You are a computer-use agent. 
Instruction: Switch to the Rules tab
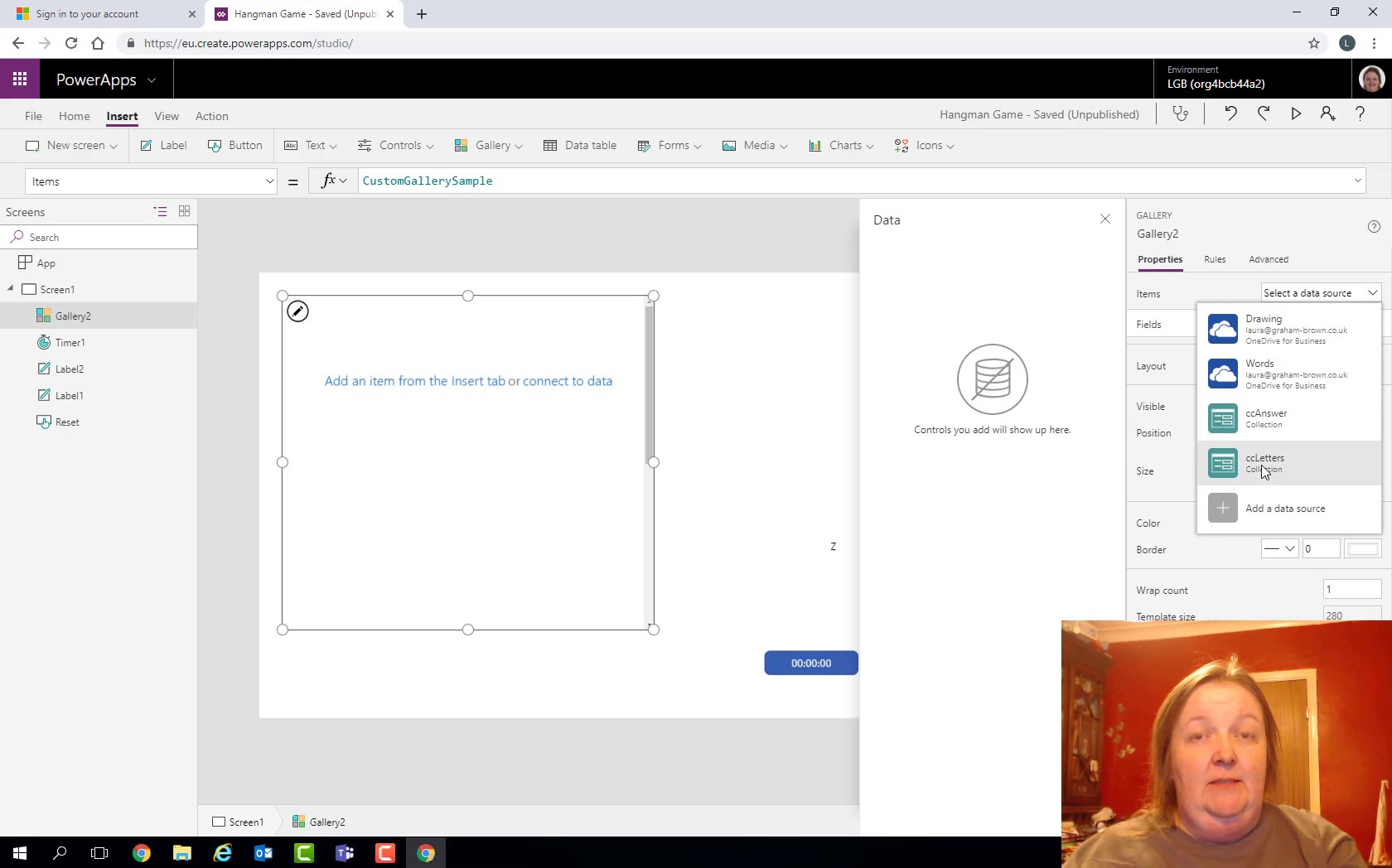click(x=1215, y=259)
